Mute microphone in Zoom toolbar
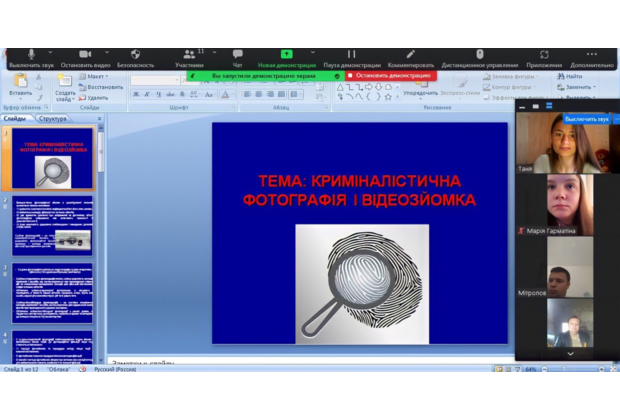 [31, 54]
